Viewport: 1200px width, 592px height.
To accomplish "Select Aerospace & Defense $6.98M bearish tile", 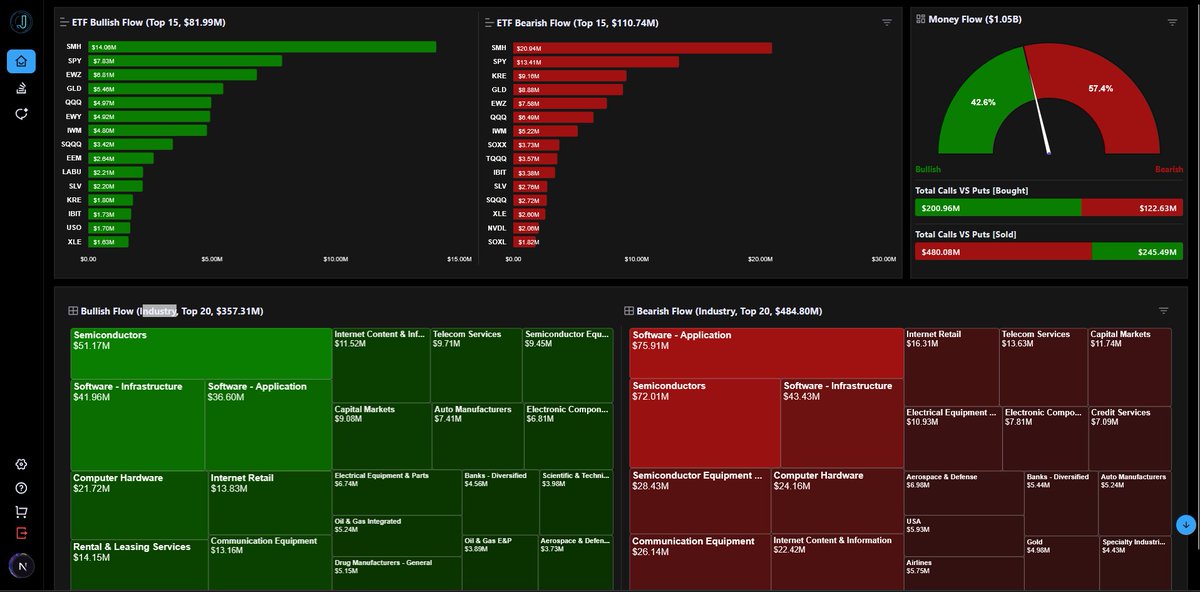I will pos(964,491).
